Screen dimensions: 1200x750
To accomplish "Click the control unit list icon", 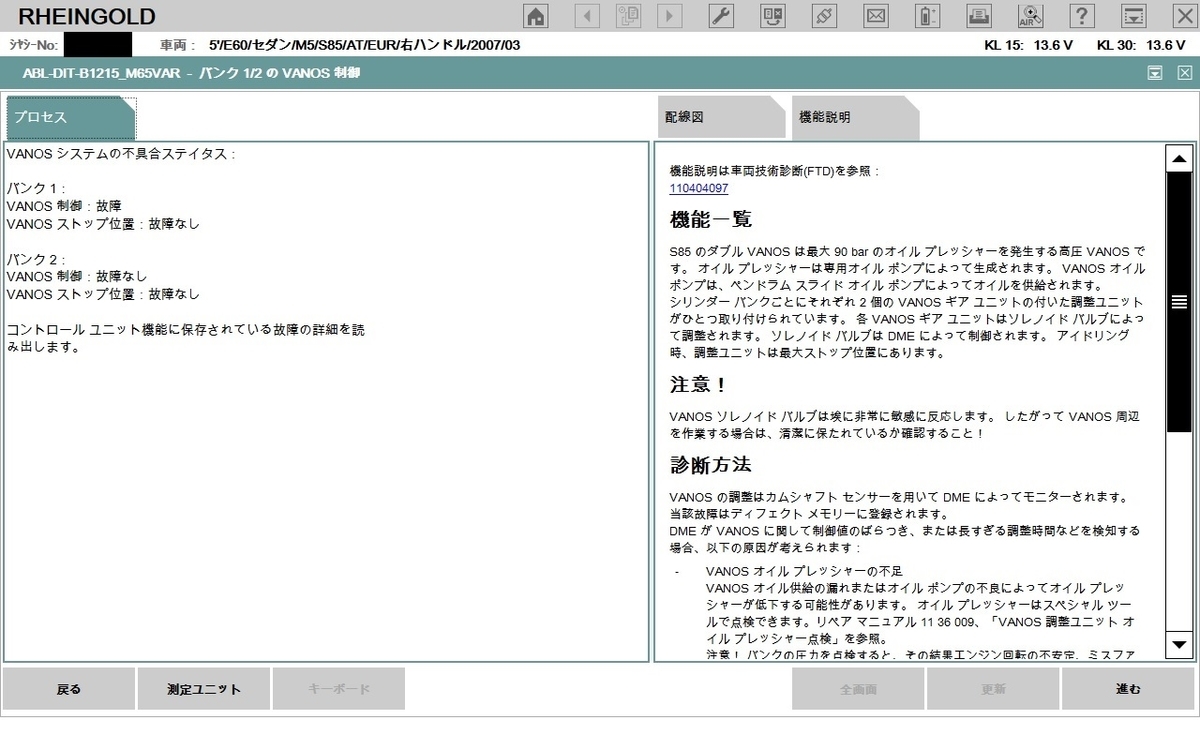I will 773,15.
